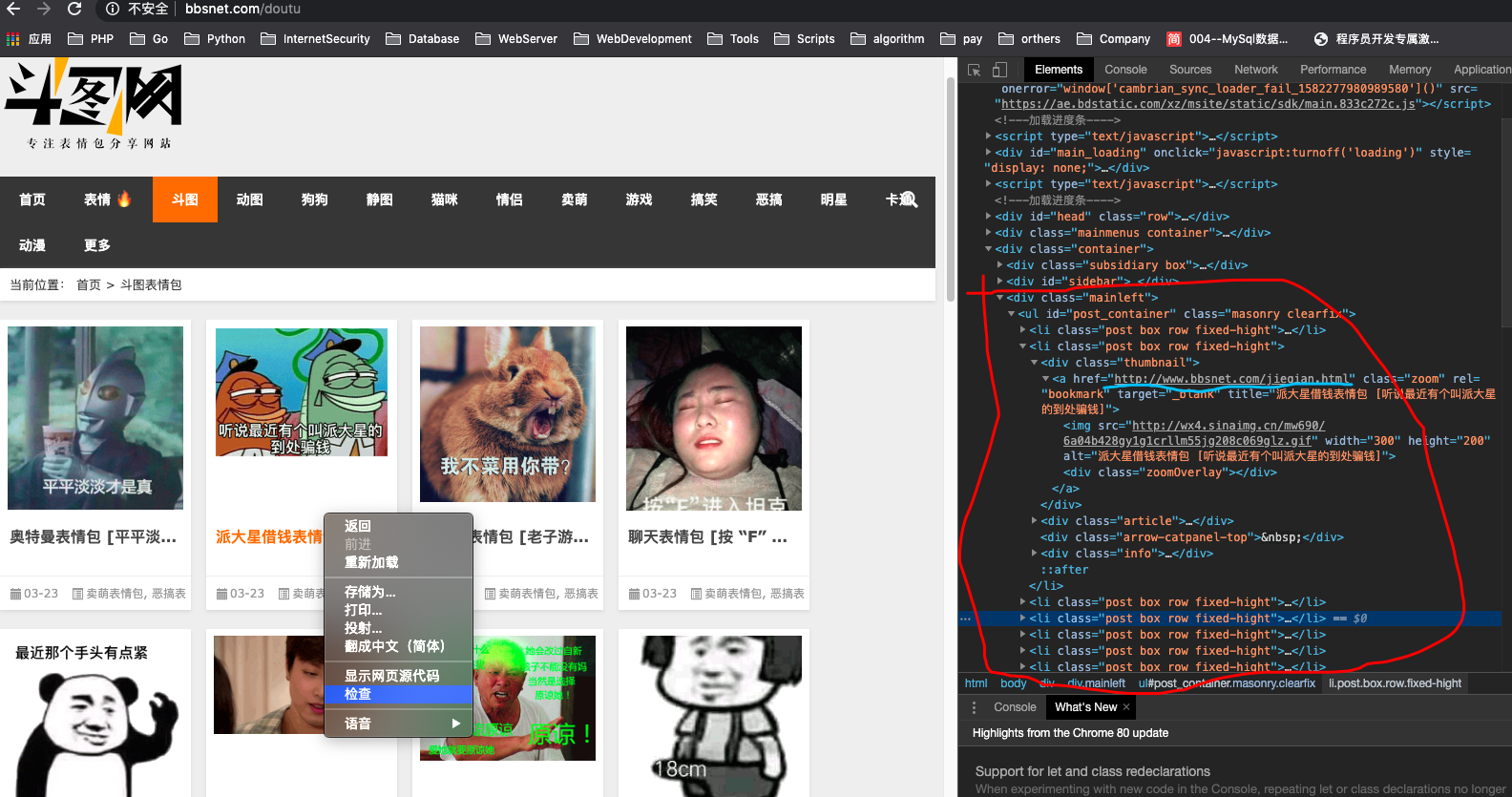Screen dimensions: 1512x797
Task: Open the PHP bookmarks folder
Action: [x=91, y=39]
